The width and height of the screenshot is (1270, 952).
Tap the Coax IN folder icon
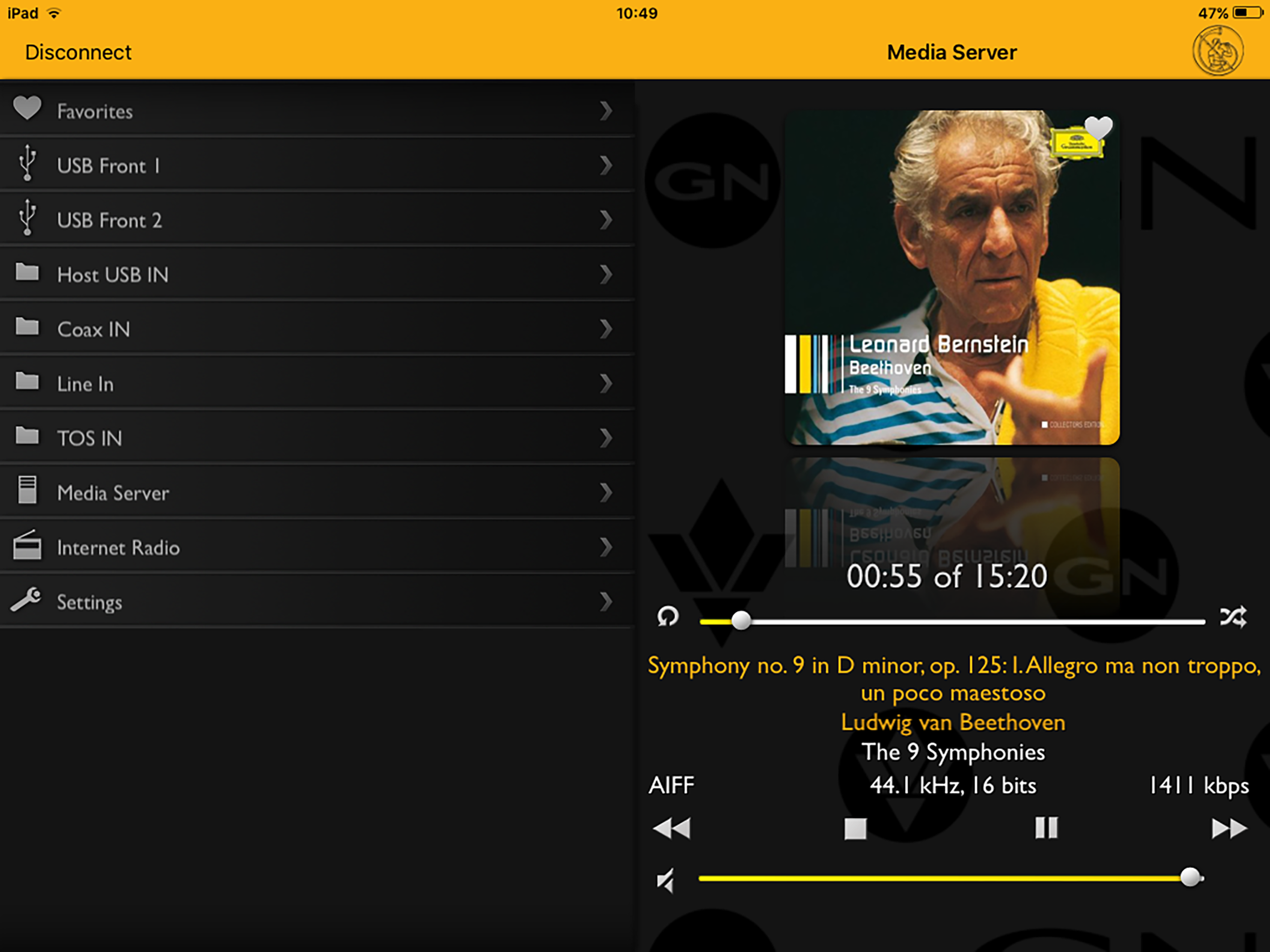(27, 326)
